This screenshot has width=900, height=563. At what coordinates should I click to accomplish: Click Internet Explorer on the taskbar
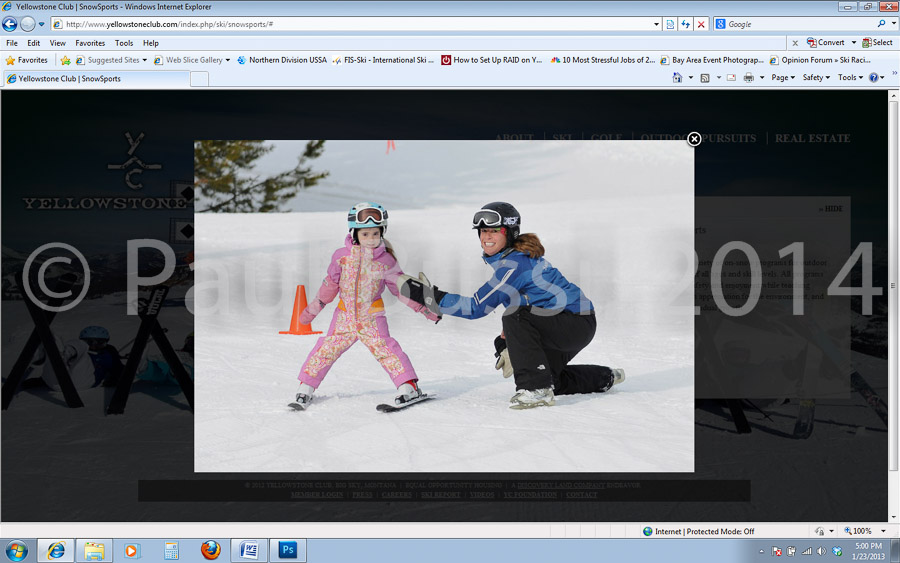coord(56,551)
